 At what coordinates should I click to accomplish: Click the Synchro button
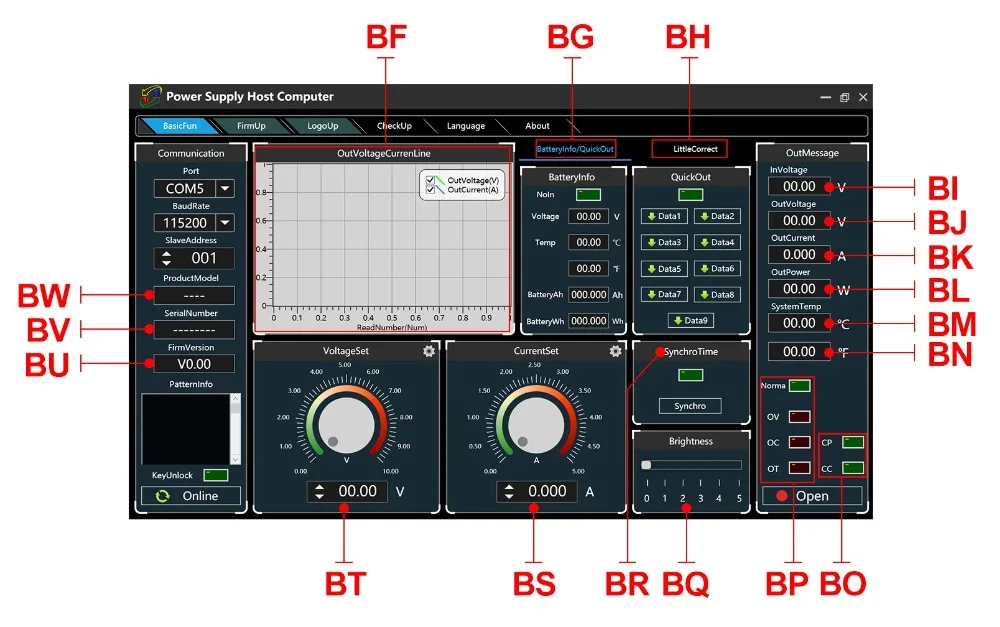point(690,406)
